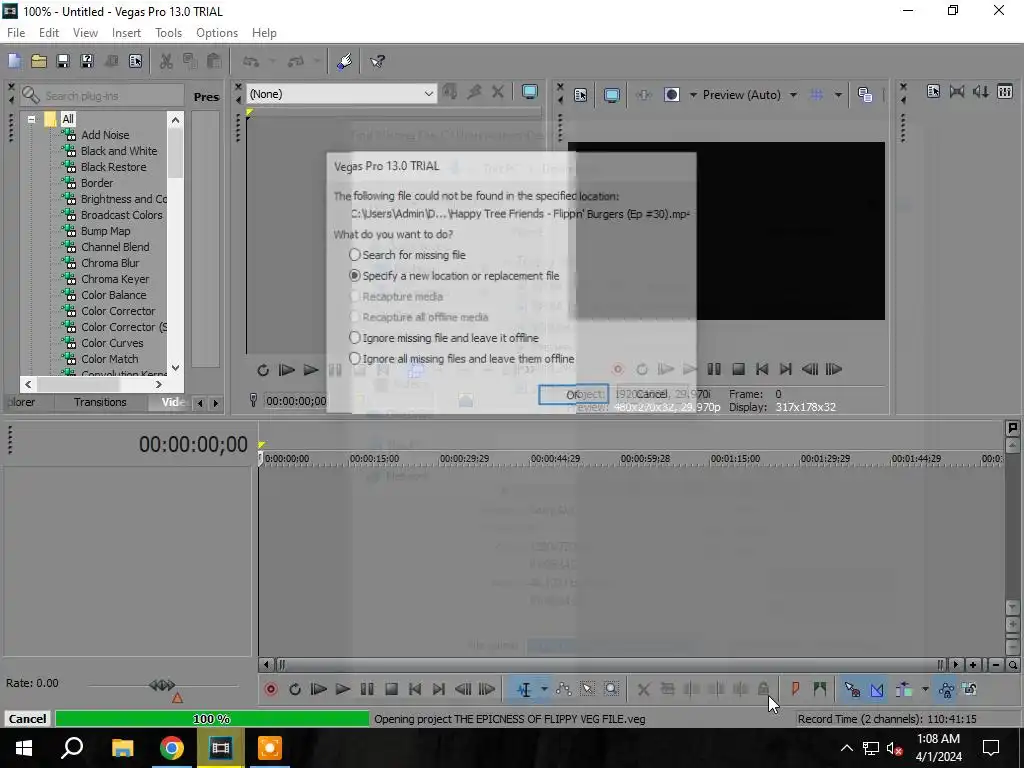Activate the What's This help pointer

click(377, 61)
